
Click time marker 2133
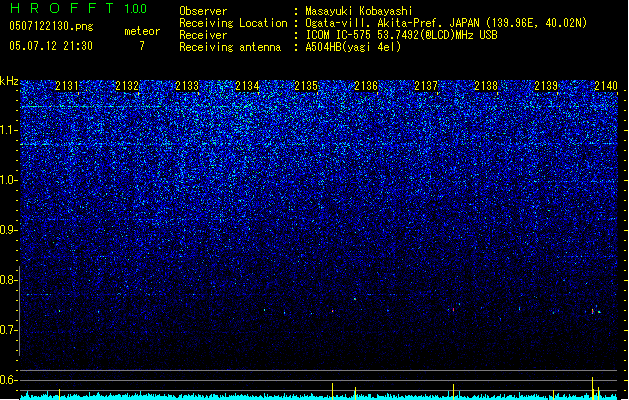pyautogui.click(x=187, y=86)
